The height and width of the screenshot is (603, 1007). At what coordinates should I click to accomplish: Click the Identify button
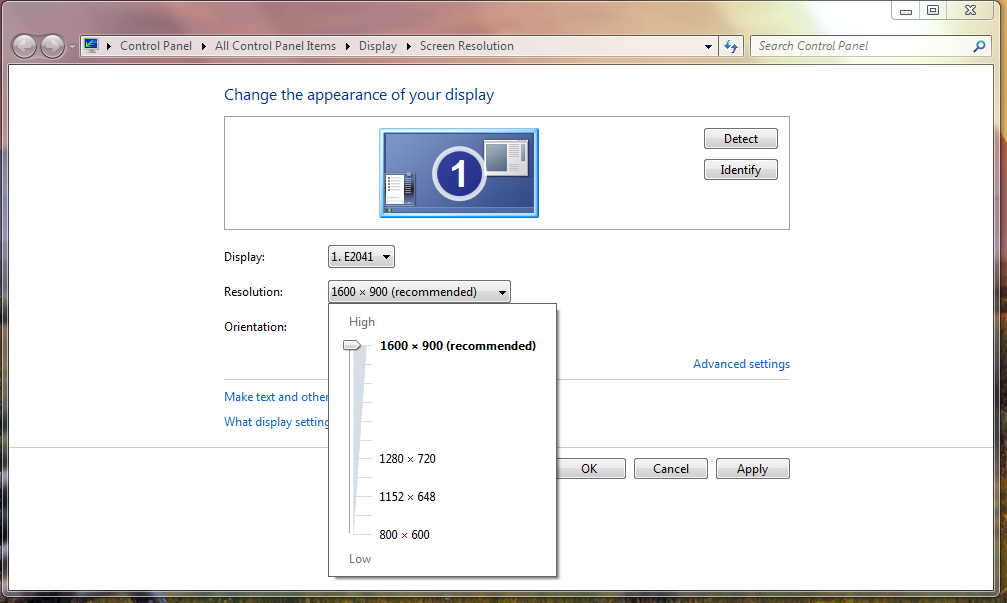[x=740, y=170]
